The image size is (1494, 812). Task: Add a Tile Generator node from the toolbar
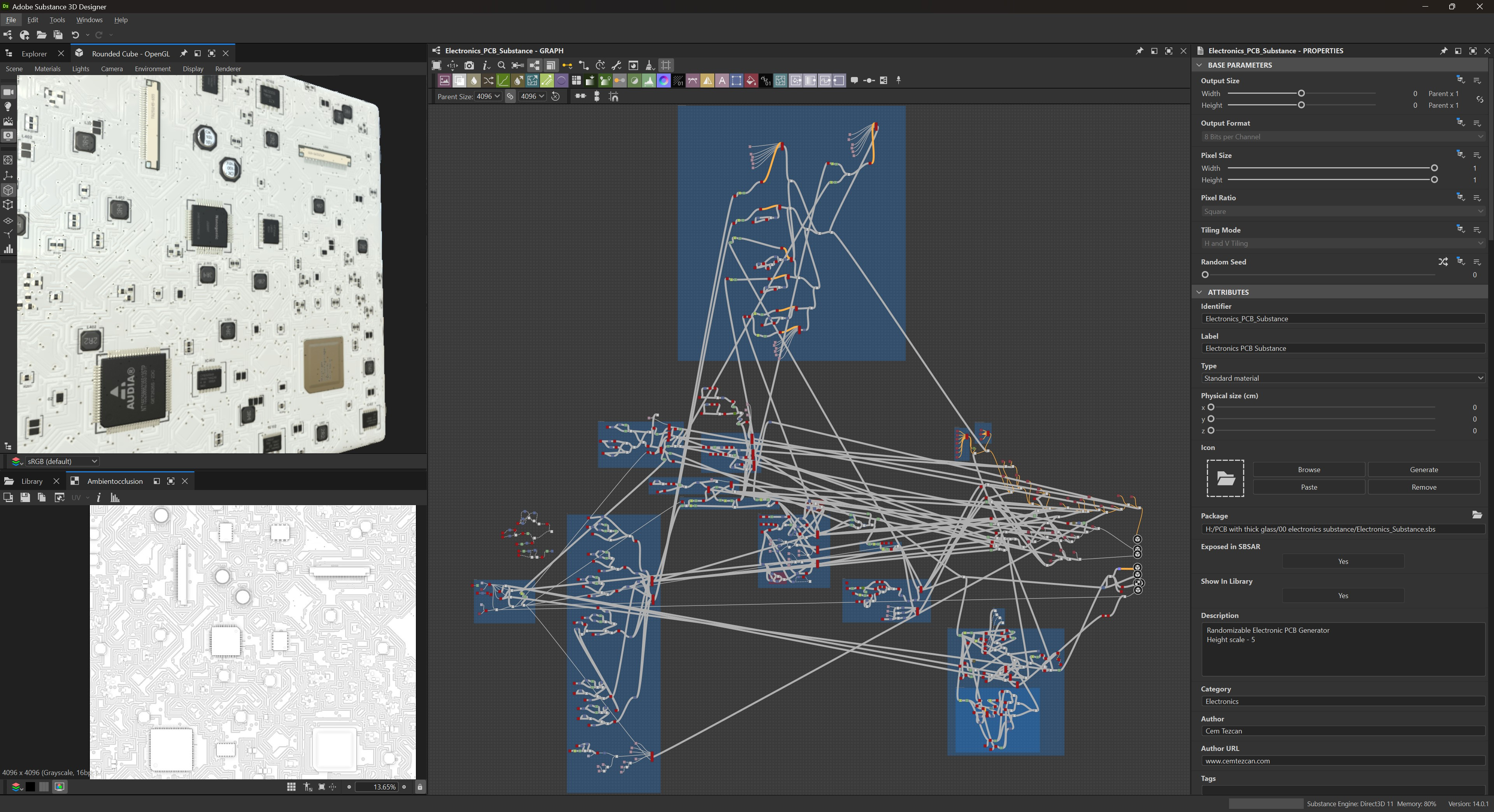576,80
